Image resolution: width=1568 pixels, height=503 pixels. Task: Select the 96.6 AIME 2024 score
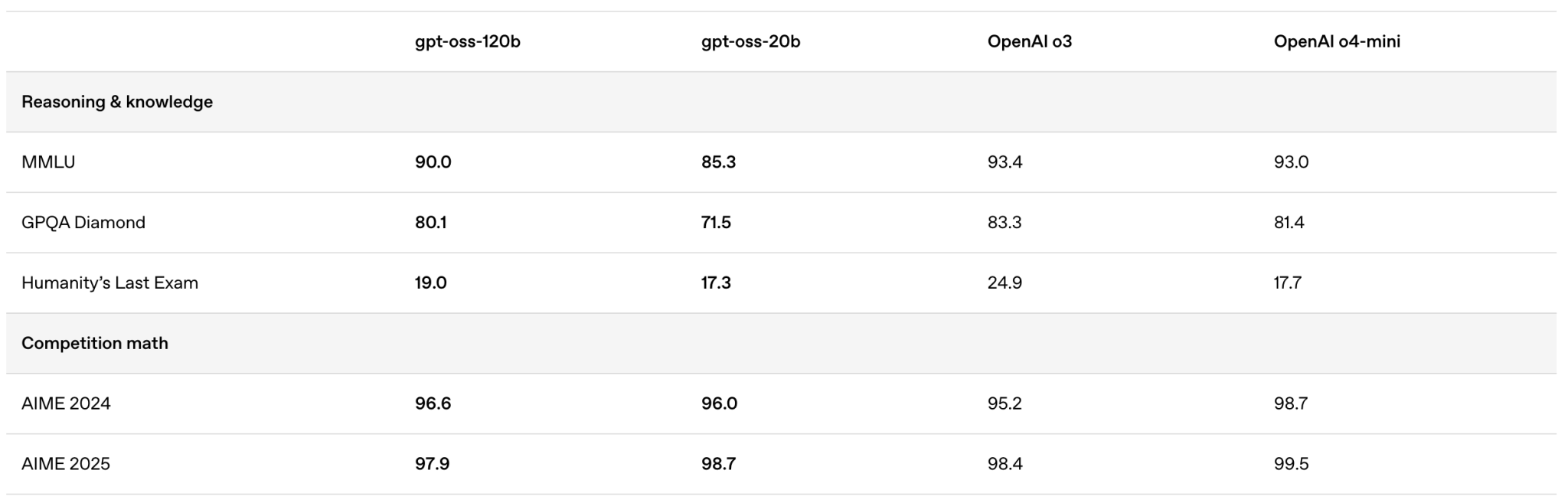click(433, 403)
